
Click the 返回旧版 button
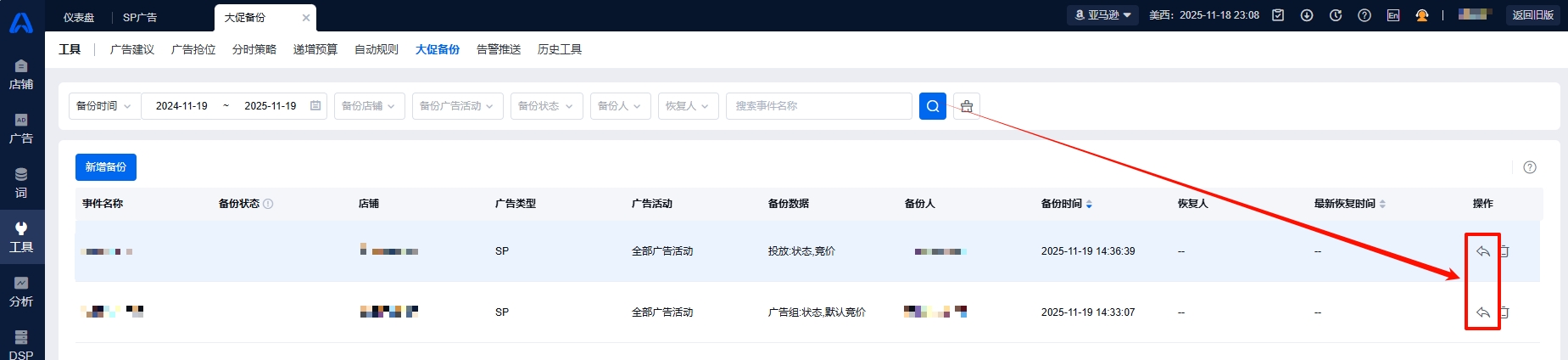pos(1533,15)
